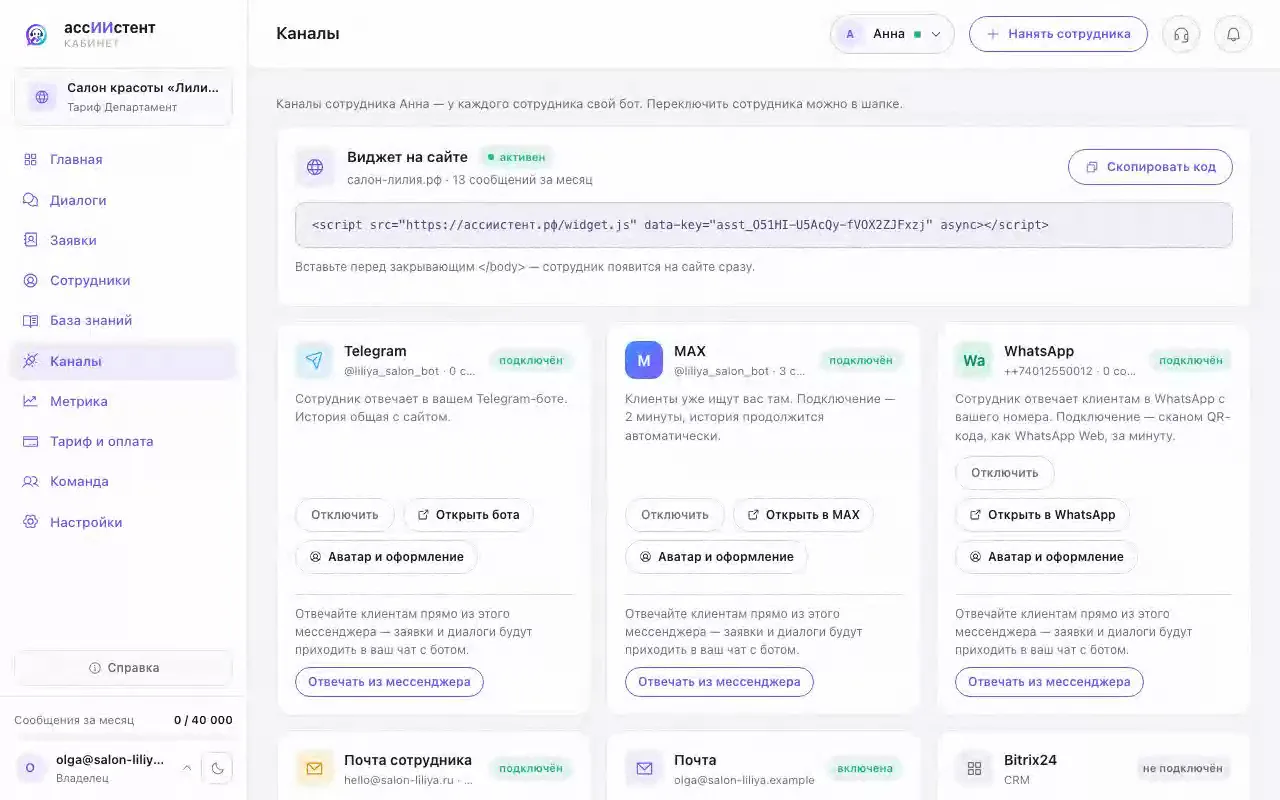Click Открыть в MAX button
The width and height of the screenshot is (1280, 800).
pyautogui.click(x=803, y=515)
